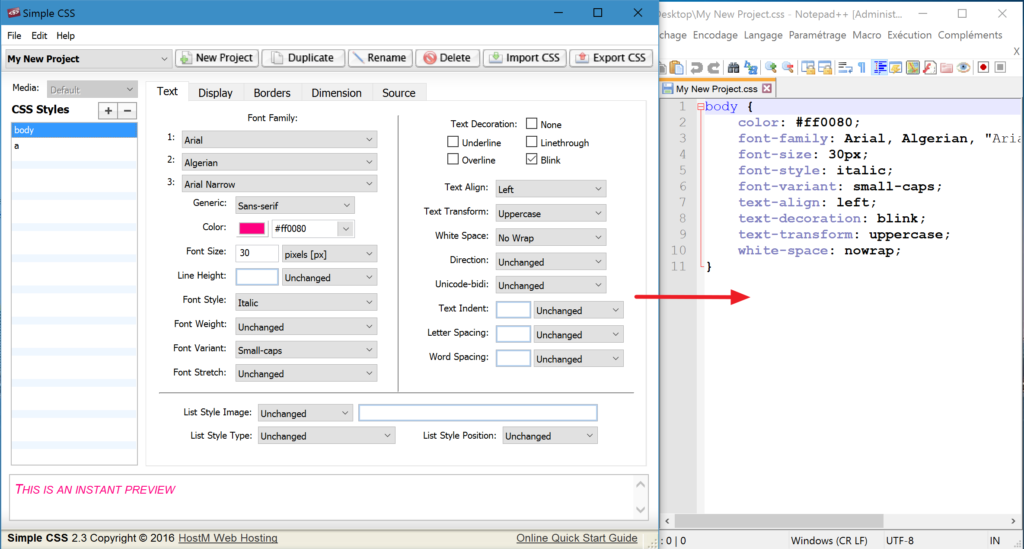The width and height of the screenshot is (1024, 549).
Task: Open the My New Project selector dropdown
Action: pyautogui.click(x=88, y=59)
